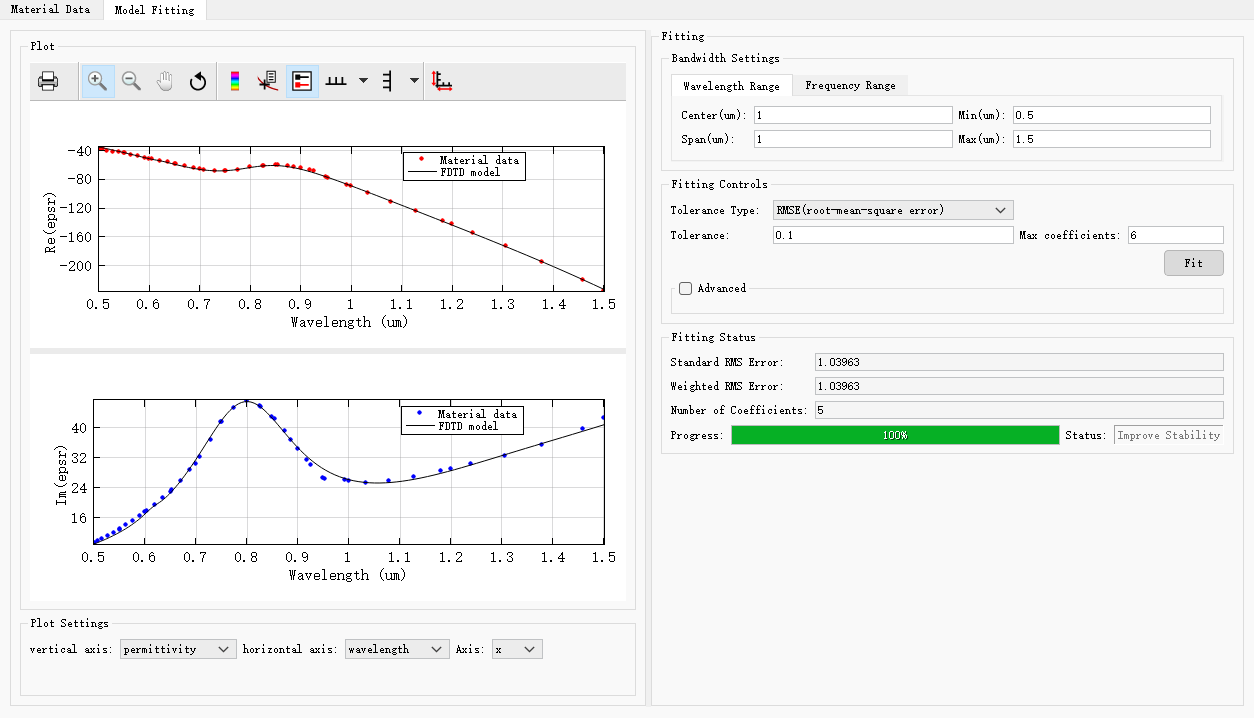
Task: Click the Standard RMS Error value field
Action: pyautogui.click(x=1018, y=362)
